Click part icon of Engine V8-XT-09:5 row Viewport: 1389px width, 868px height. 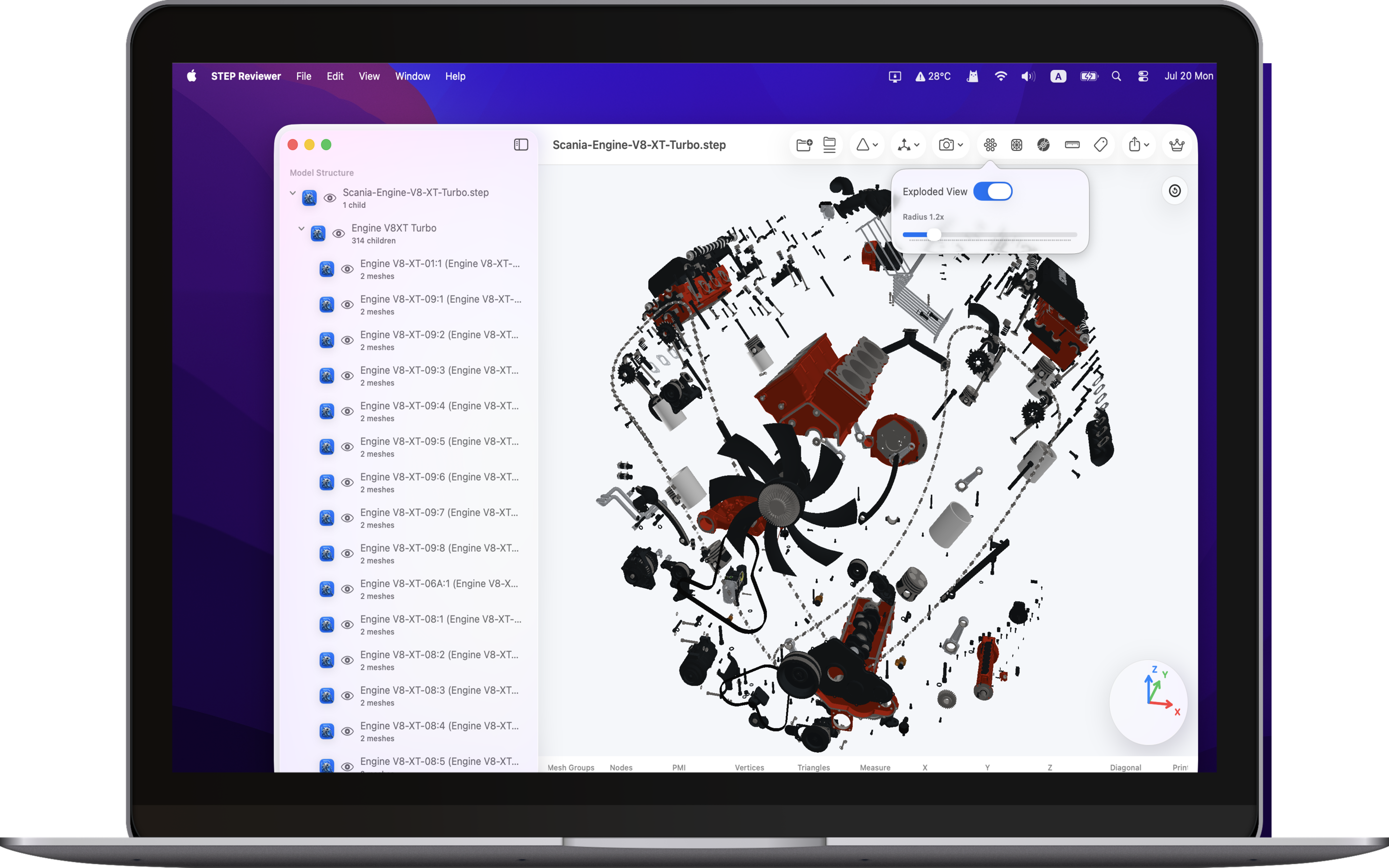pos(327,447)
